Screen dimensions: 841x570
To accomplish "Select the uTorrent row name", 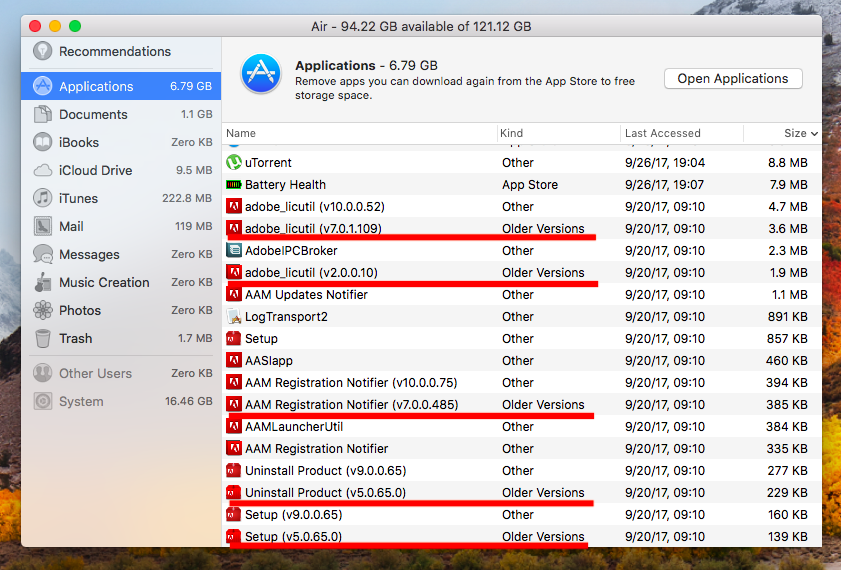I will (x=268, y=162).
